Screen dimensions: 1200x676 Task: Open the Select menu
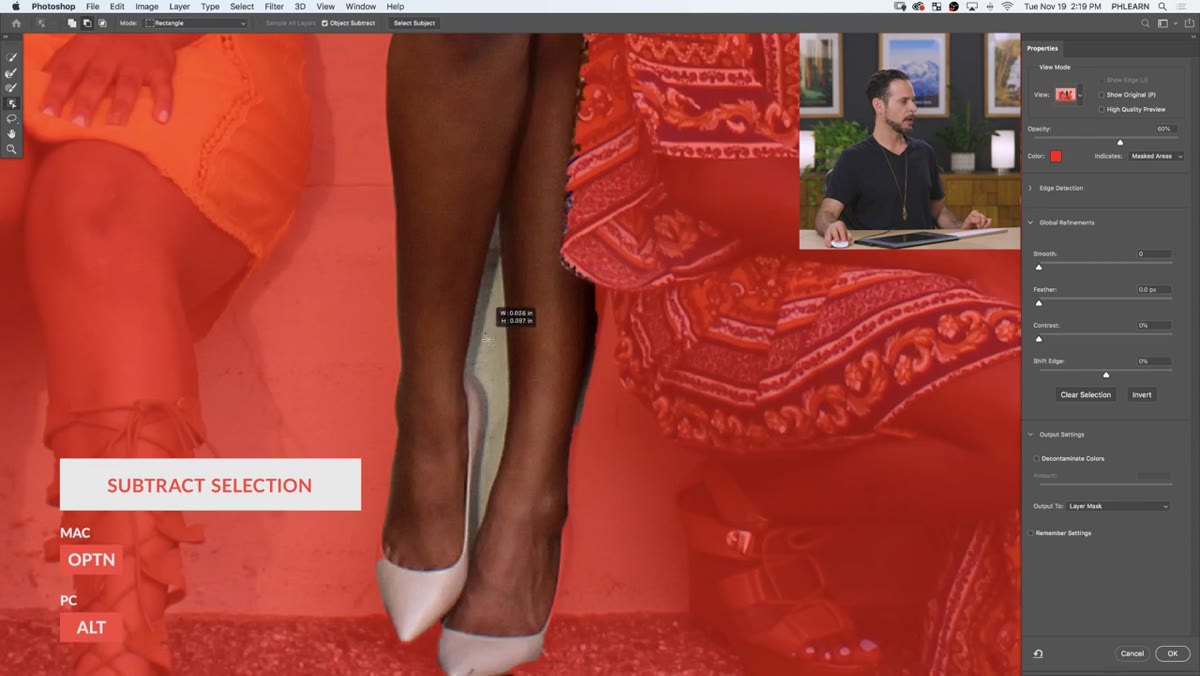tap(242, 6)
